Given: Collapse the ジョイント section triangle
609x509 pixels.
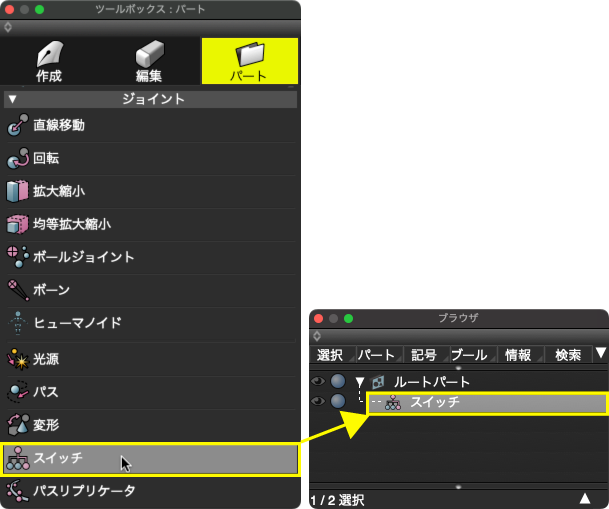Looking at the screenshot, I should click(x=11, y=100).
